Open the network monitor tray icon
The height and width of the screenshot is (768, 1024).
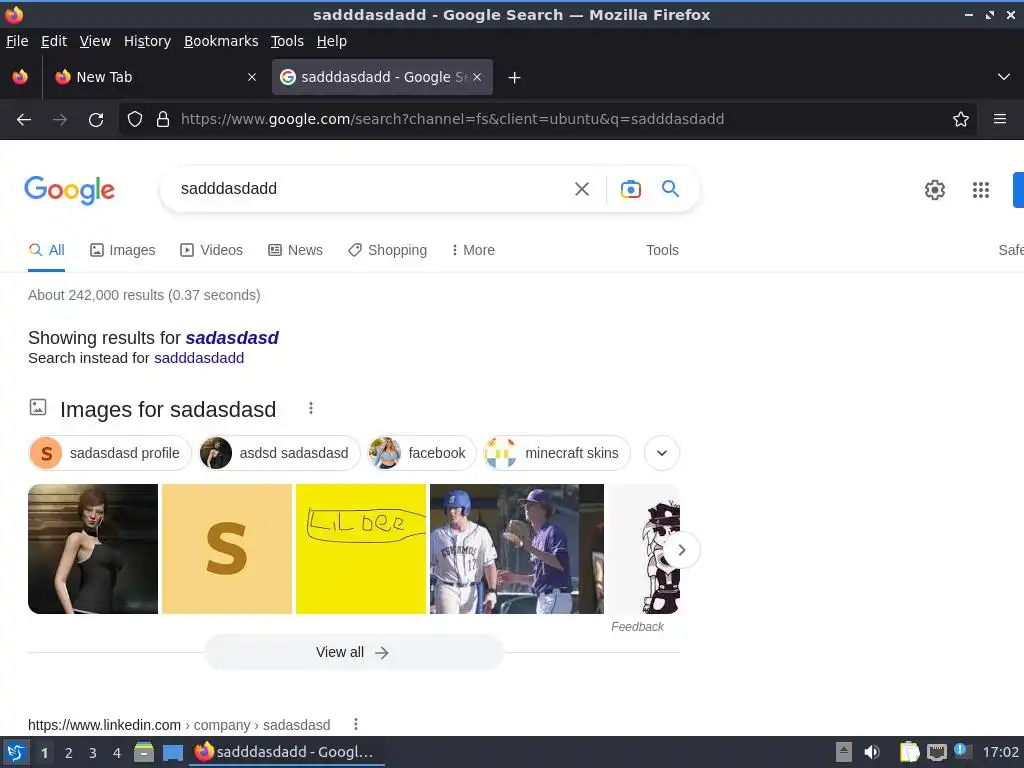coord(936,752)
